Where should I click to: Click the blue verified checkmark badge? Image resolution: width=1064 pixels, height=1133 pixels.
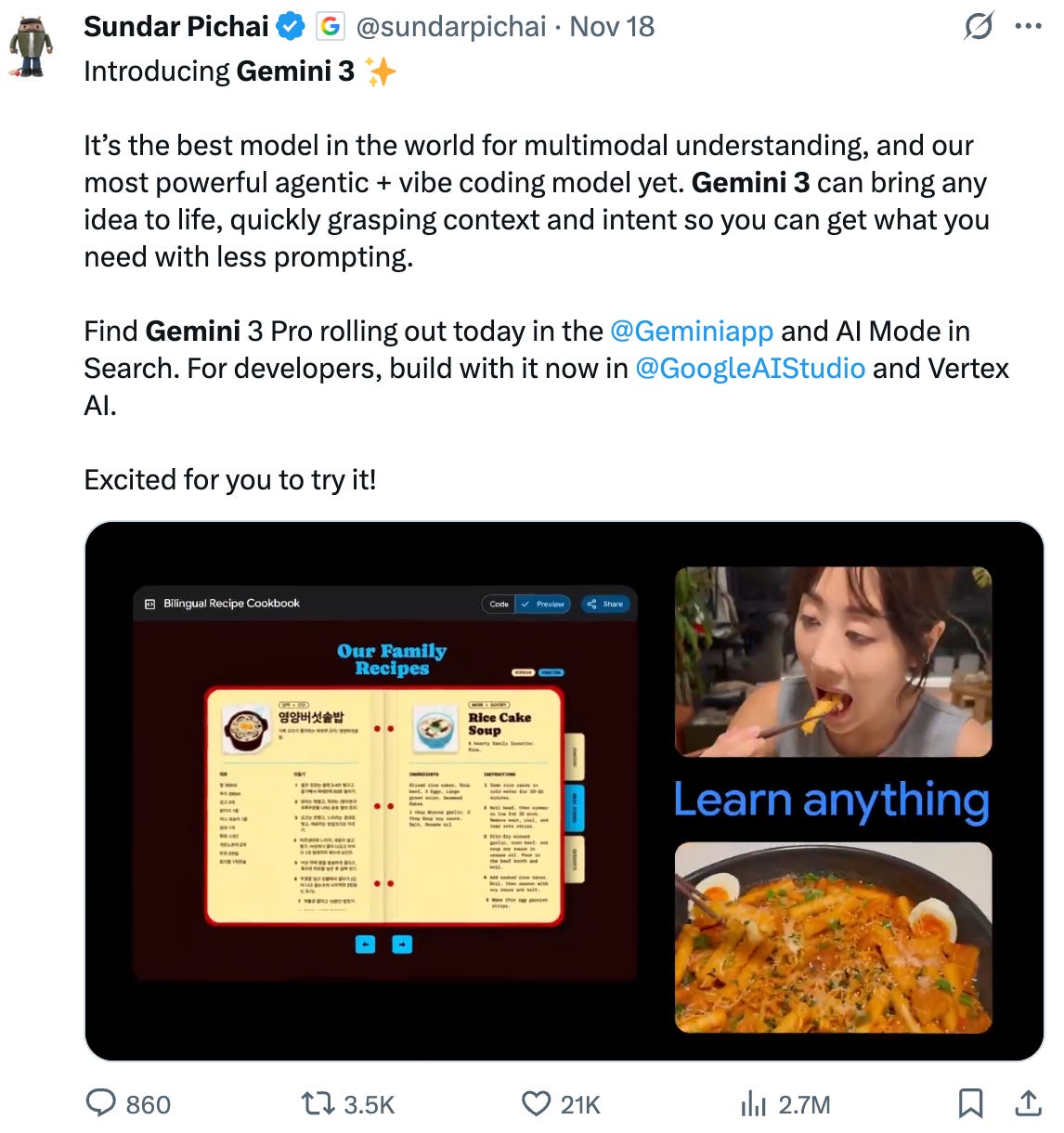pyautogui.click(x=291, y=27)
